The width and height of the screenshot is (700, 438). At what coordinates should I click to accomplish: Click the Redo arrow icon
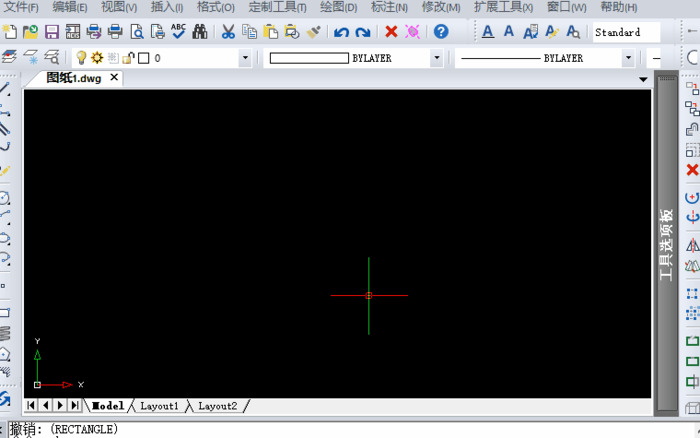click(362, 32)
